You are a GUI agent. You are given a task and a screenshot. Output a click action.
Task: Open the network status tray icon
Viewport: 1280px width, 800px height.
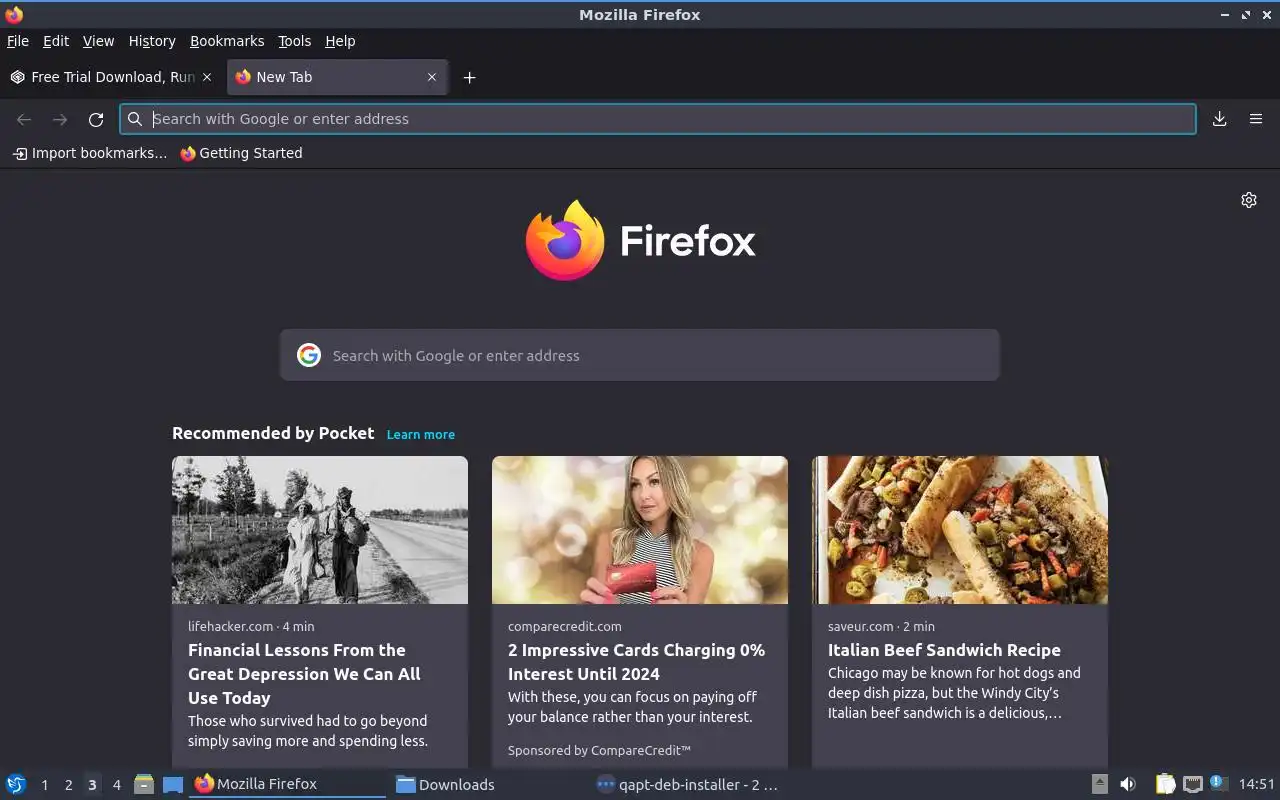(1192, 784)
